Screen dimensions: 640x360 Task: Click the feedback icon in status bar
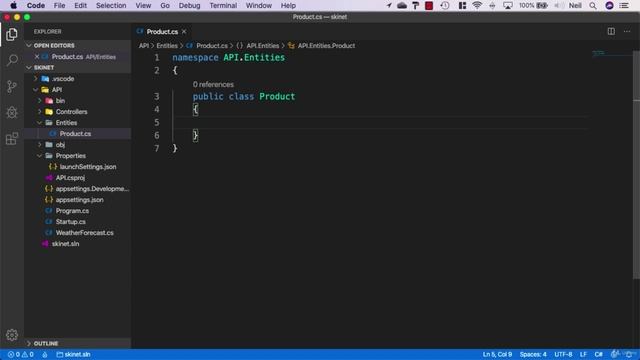point(615,354)
